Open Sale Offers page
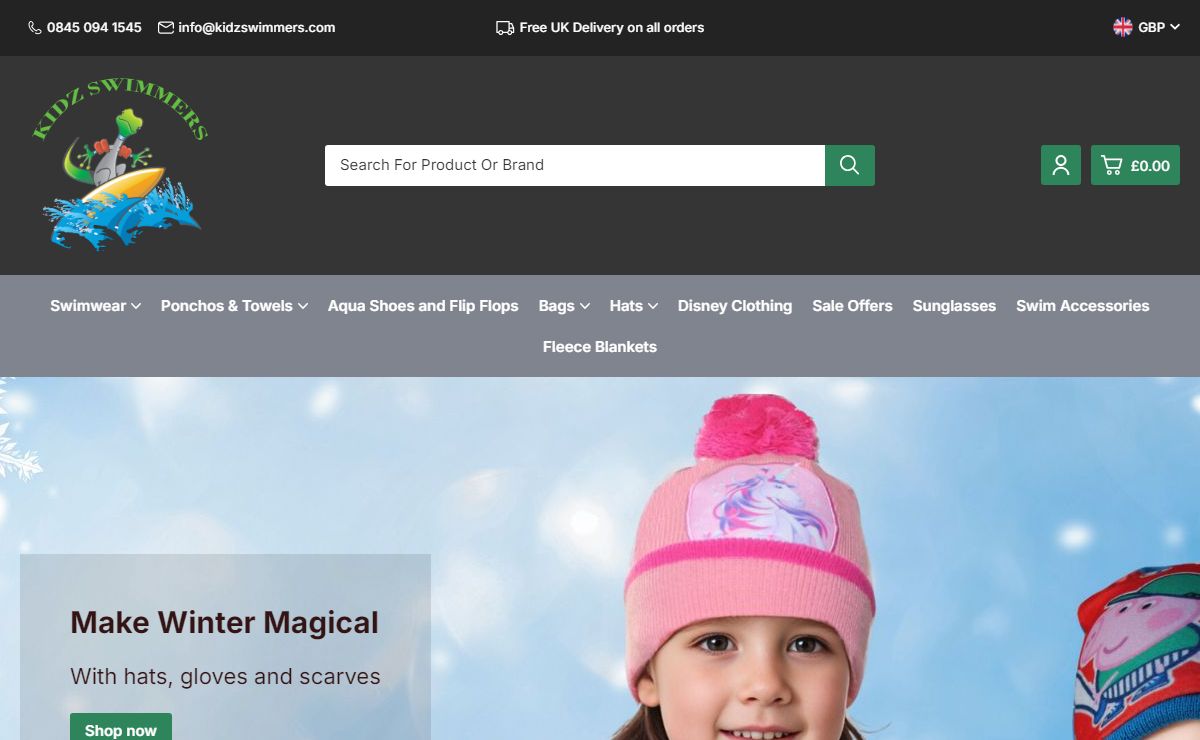 pos(852,306)
